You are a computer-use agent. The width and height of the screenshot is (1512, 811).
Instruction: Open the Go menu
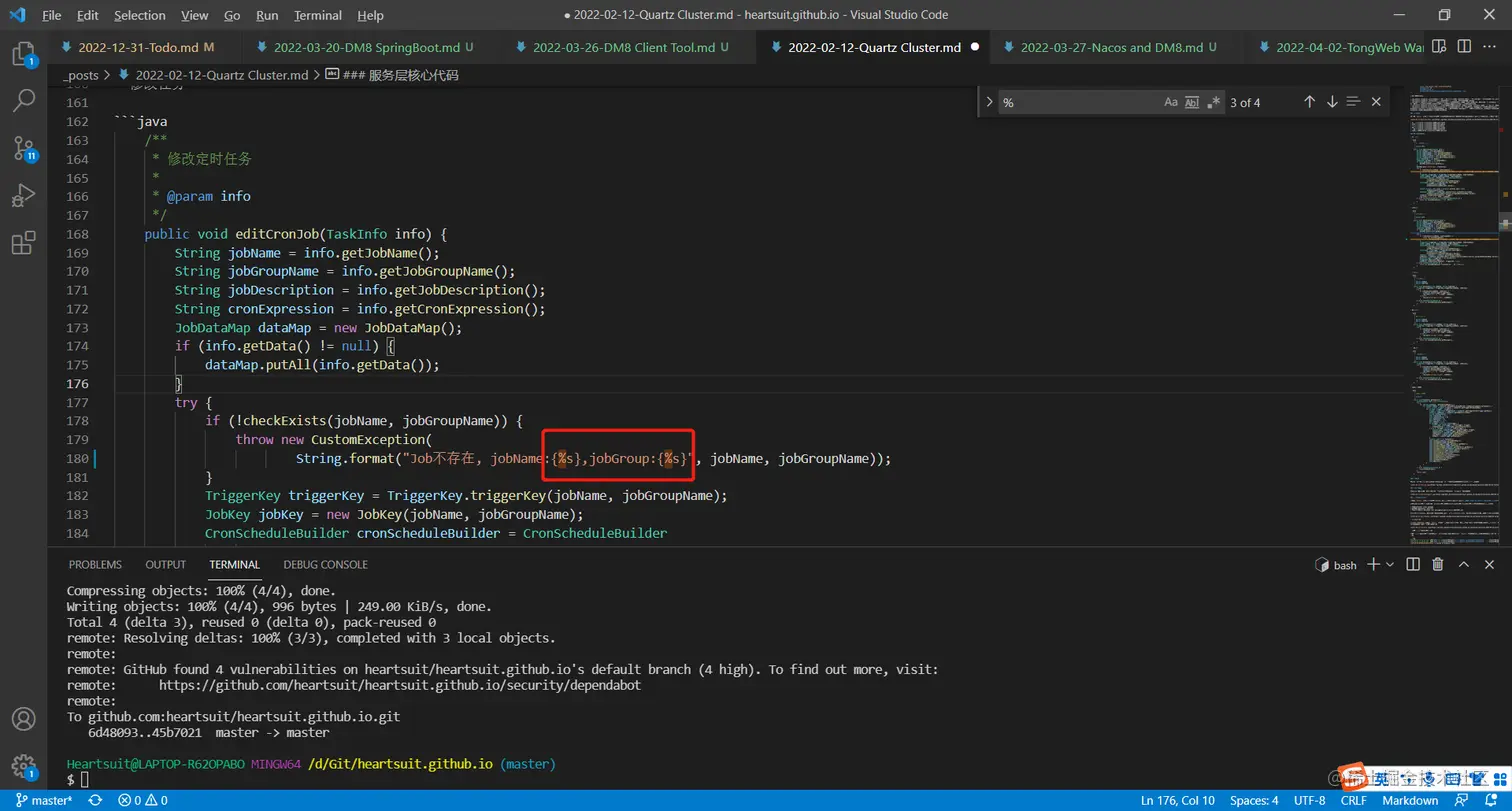coord(232,15)
